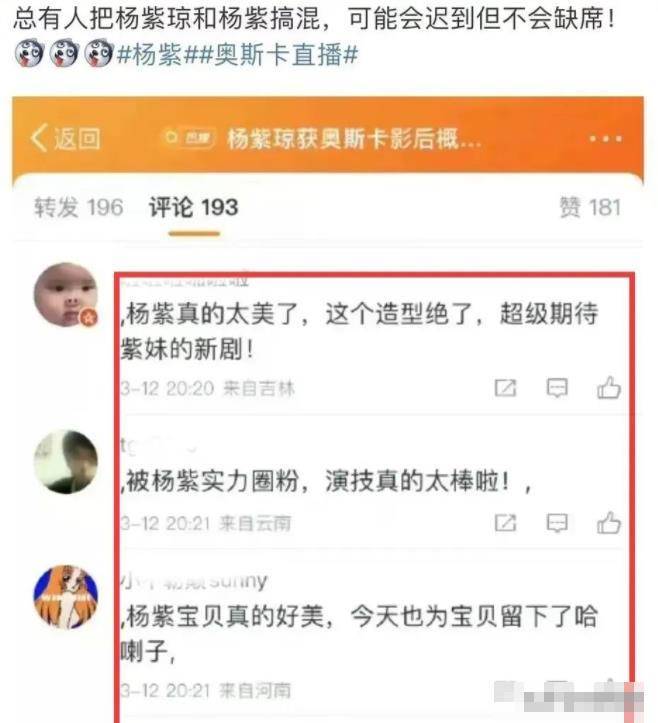Share the first comment from 吉林

pos(505,388)
